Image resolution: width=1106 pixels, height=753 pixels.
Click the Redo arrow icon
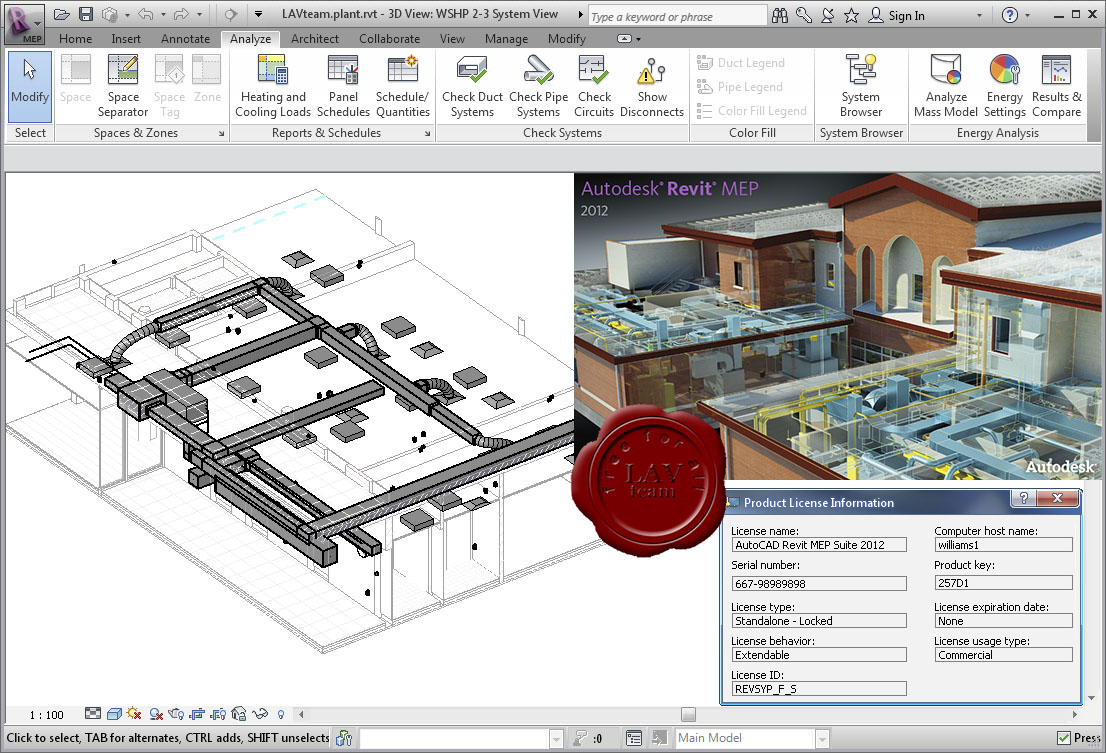point(181,14)
